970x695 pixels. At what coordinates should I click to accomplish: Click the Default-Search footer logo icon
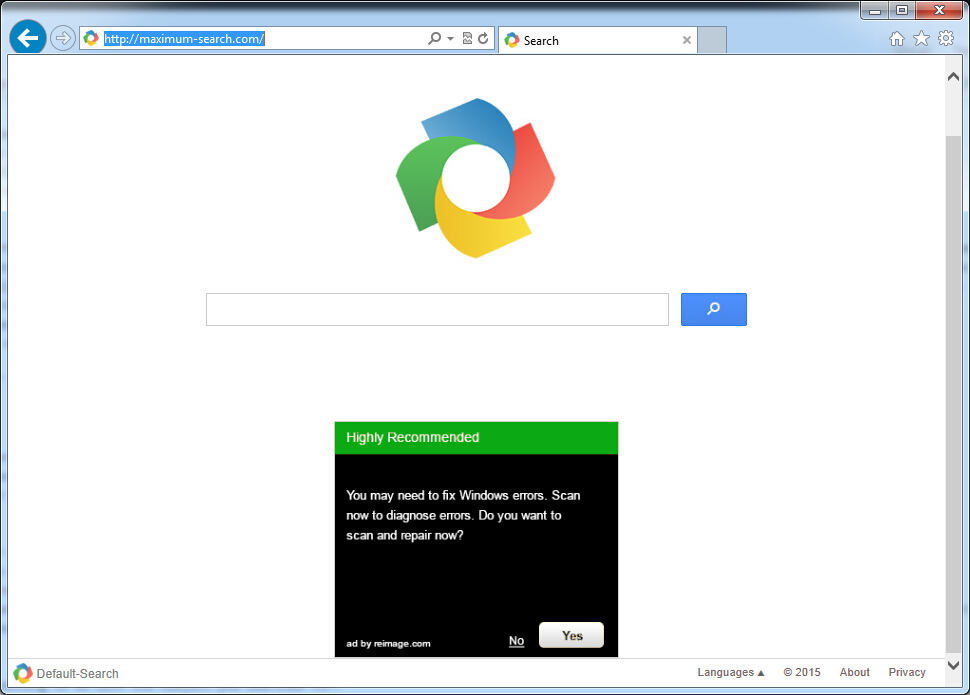(23, 673)
